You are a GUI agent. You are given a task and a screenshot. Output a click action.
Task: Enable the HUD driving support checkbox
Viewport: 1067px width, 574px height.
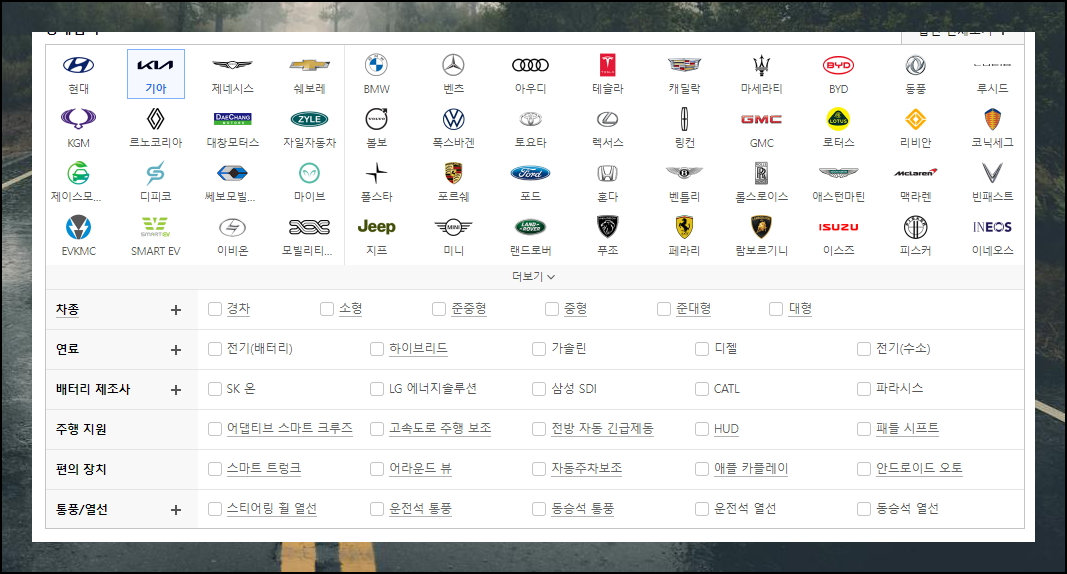[702, 429]
